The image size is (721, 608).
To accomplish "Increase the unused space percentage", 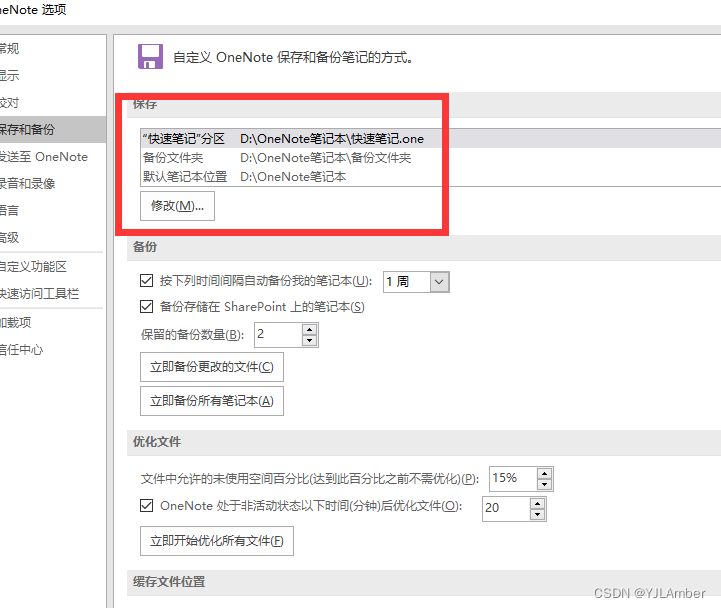I will click(x=544, y=473).
